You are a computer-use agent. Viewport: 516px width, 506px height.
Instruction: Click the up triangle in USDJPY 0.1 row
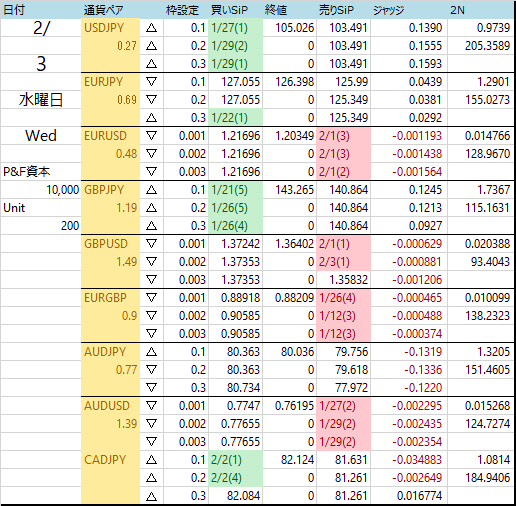(151, 28)
